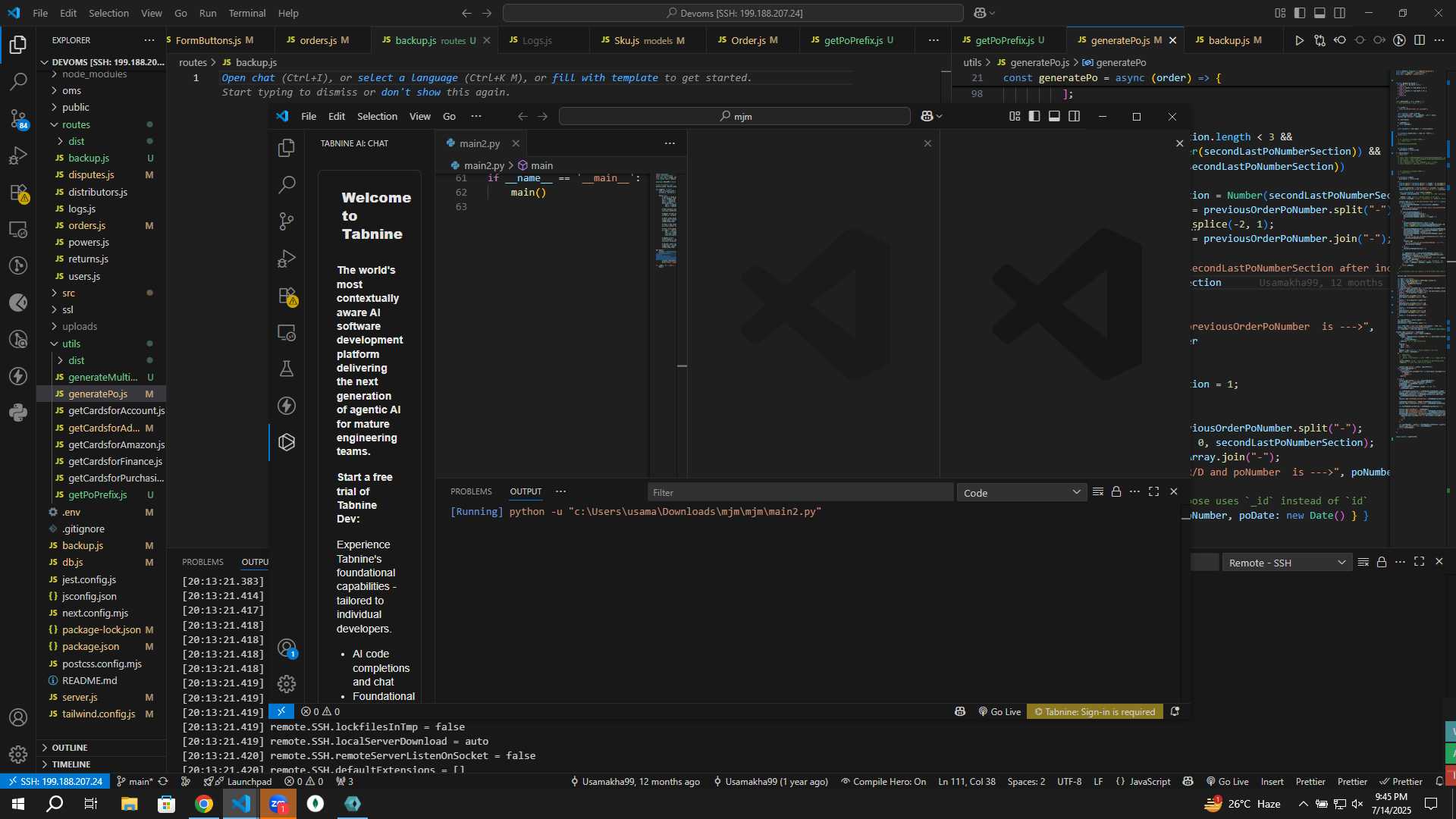
Task: Toggle secondary sidebar in mjm title bar
Action: (1075, 116)
